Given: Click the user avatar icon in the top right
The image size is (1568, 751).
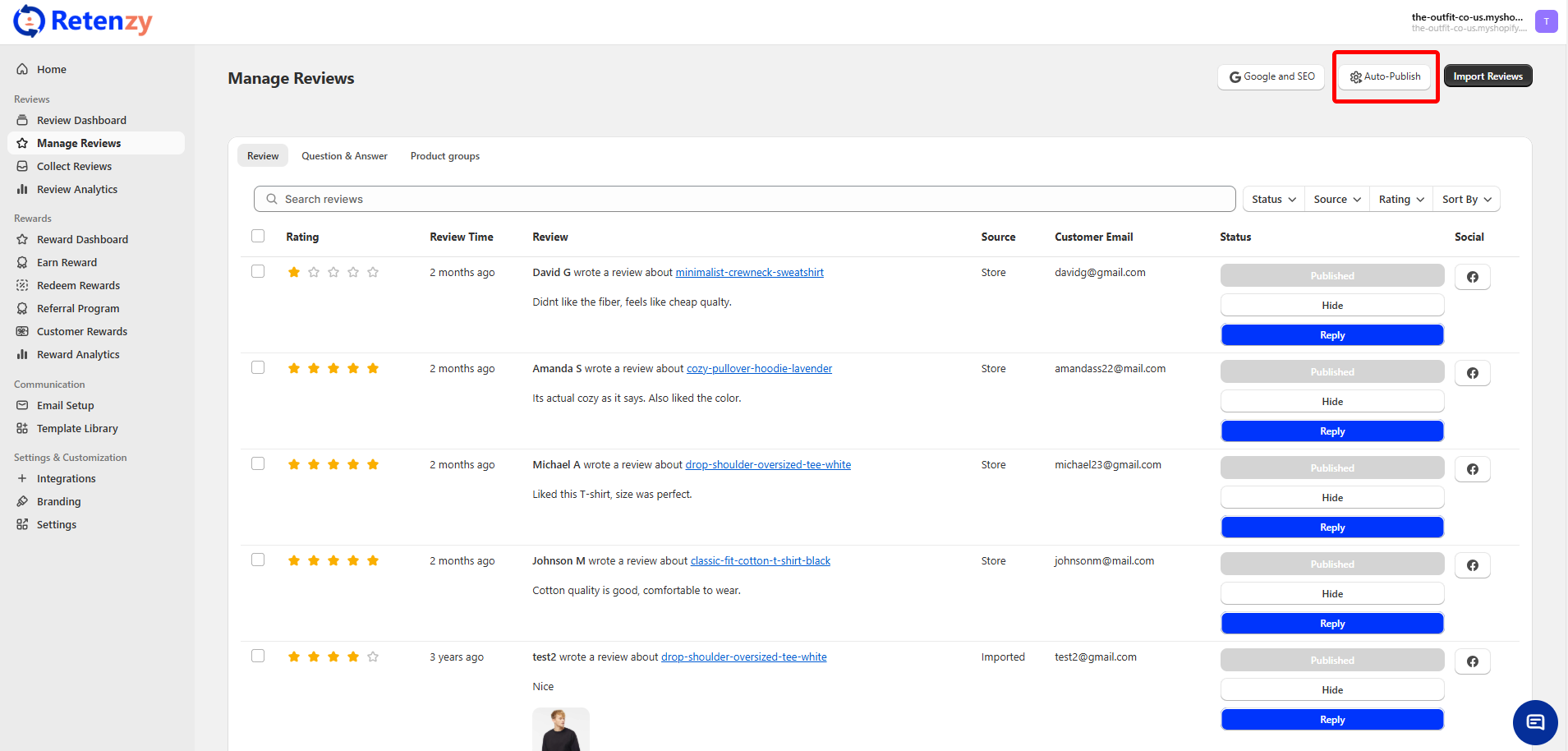Looking at the screenshot, I should pos(1546,21).
